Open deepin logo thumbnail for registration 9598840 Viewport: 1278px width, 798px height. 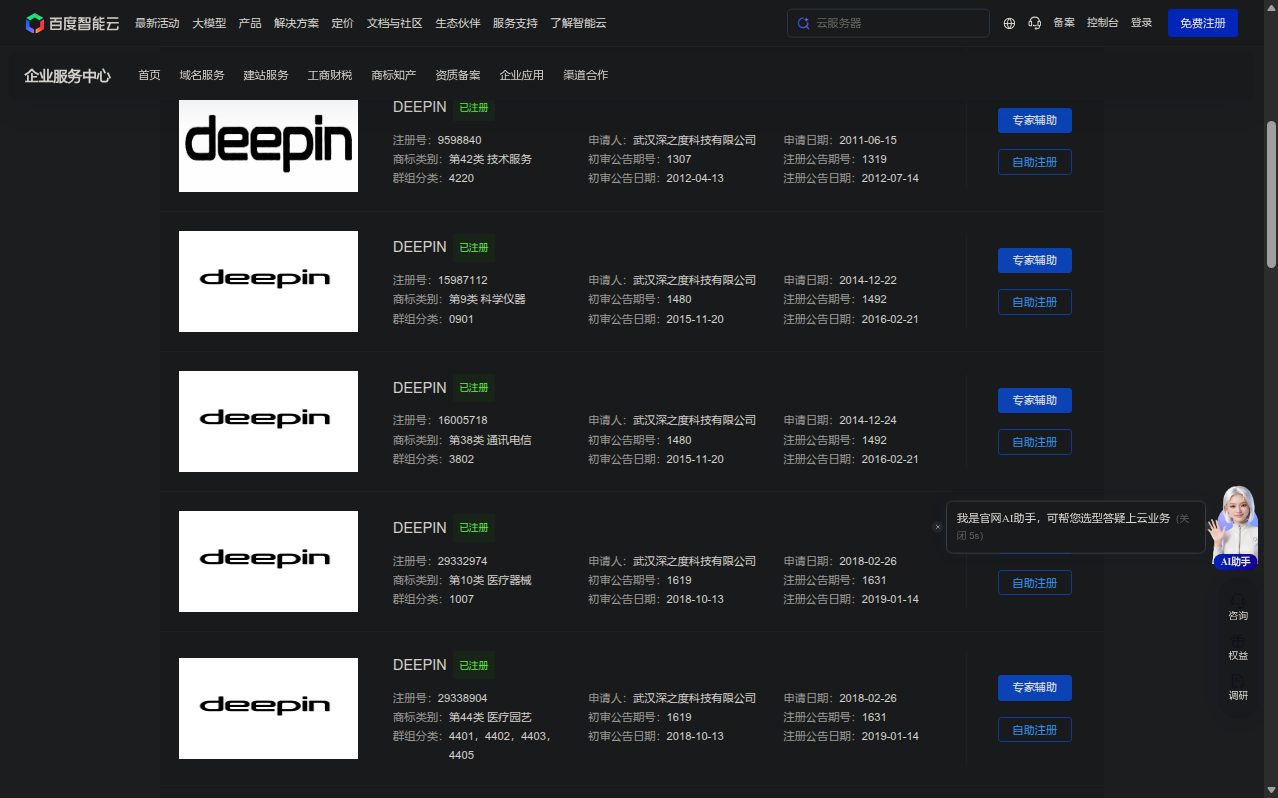click(x=268, y=145)
